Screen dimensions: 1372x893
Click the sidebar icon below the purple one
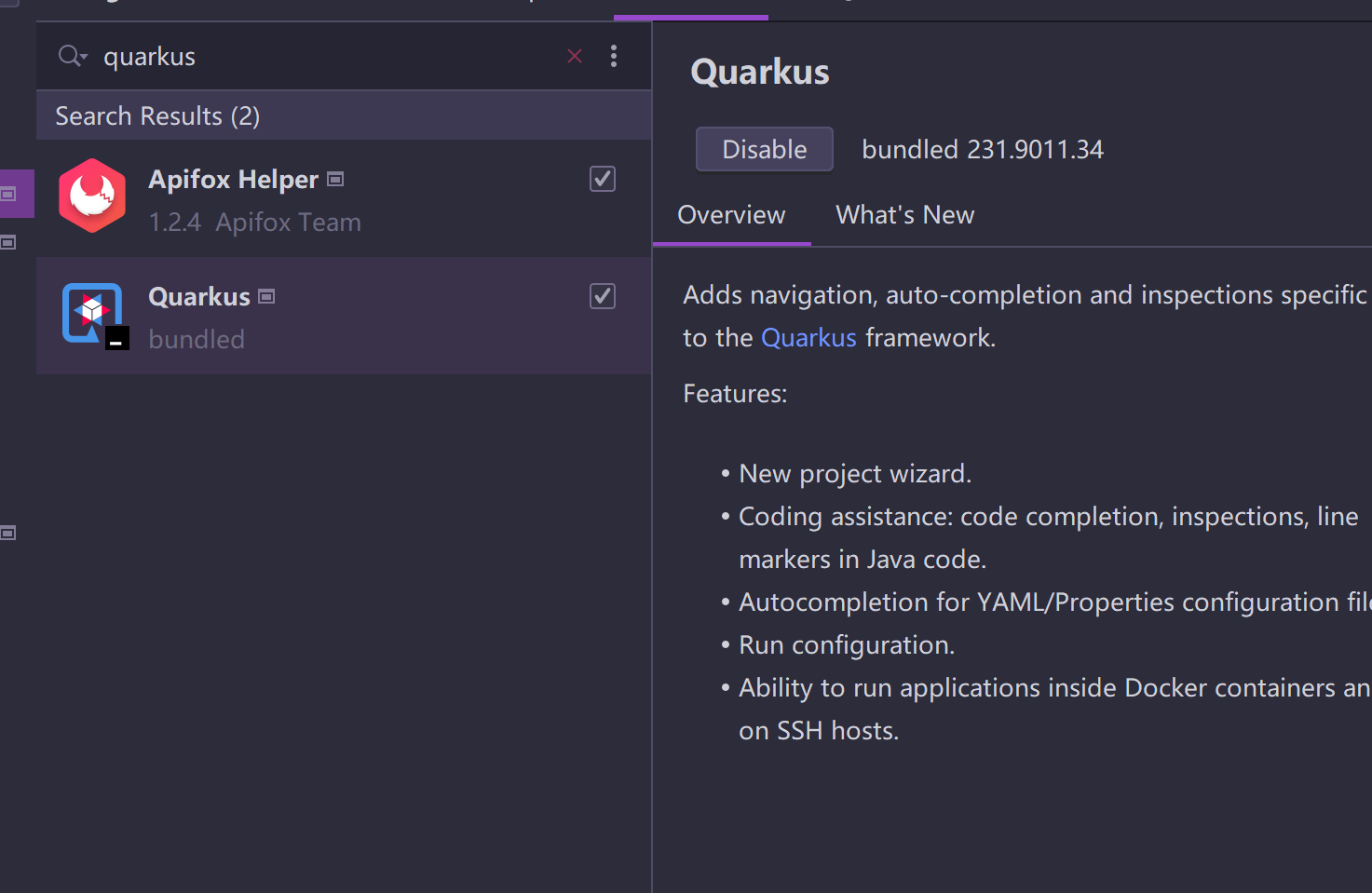point(8,242)
